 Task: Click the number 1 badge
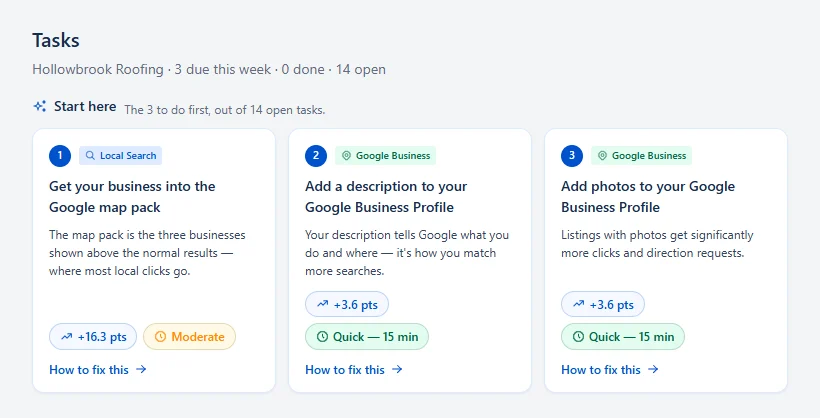pos(60,155)
